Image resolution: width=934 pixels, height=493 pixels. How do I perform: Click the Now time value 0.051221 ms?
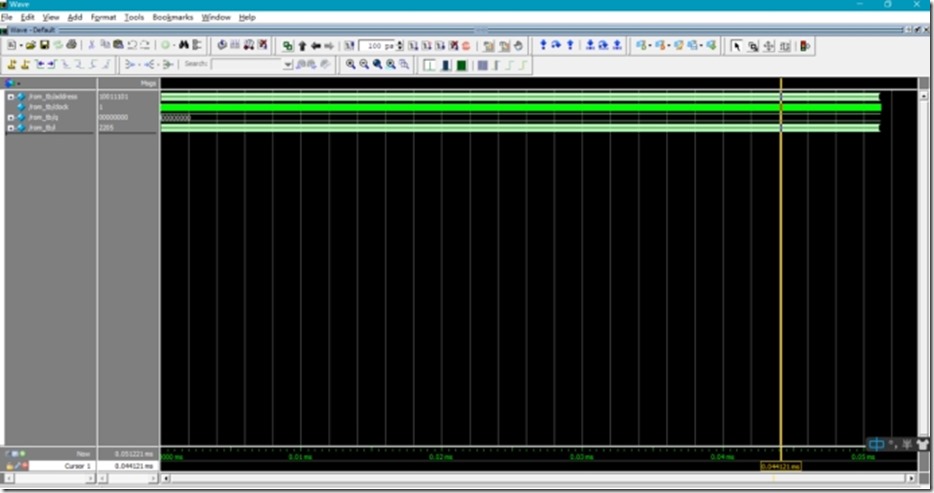133,454
